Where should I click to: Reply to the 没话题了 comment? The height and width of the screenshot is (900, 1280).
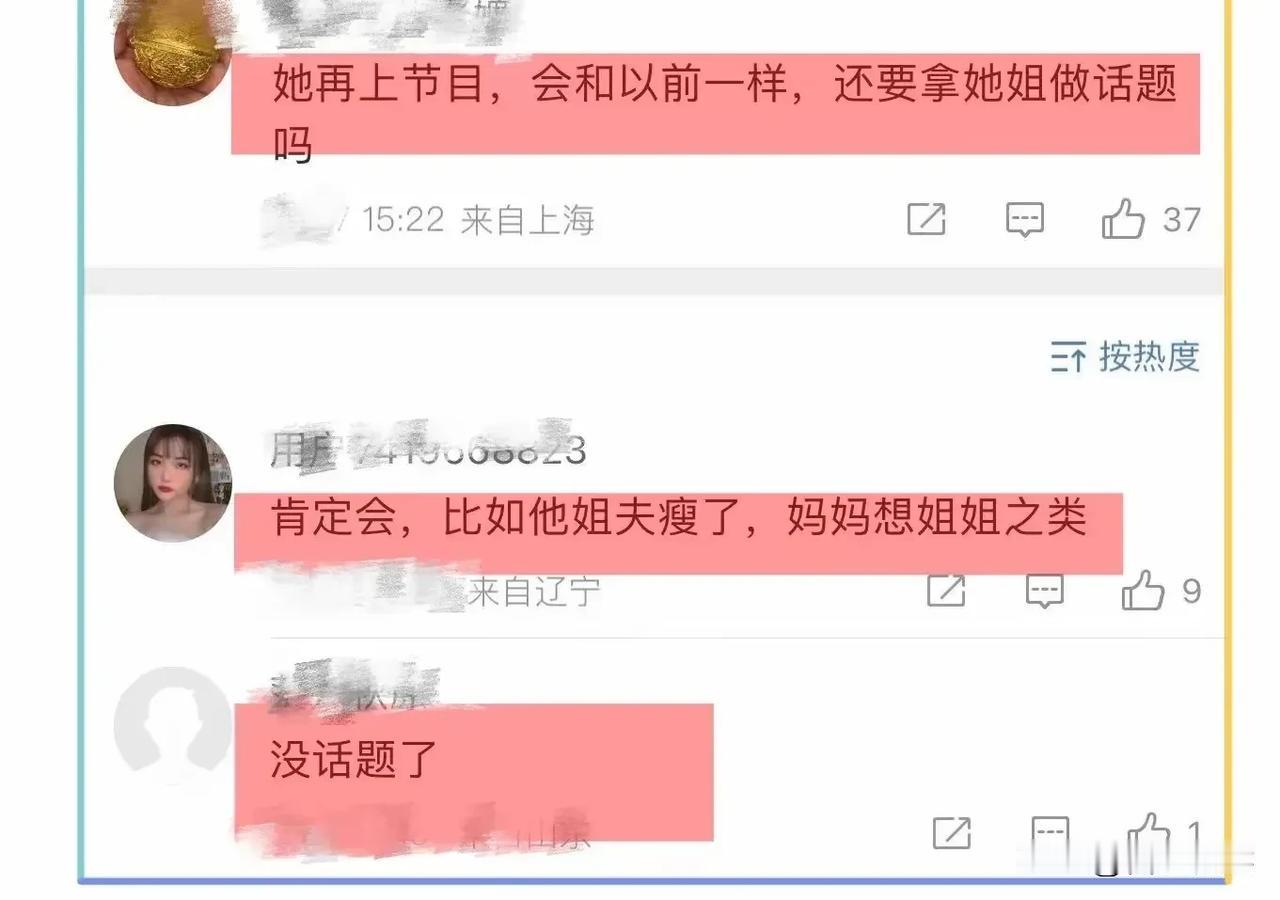click(1050, 832)
